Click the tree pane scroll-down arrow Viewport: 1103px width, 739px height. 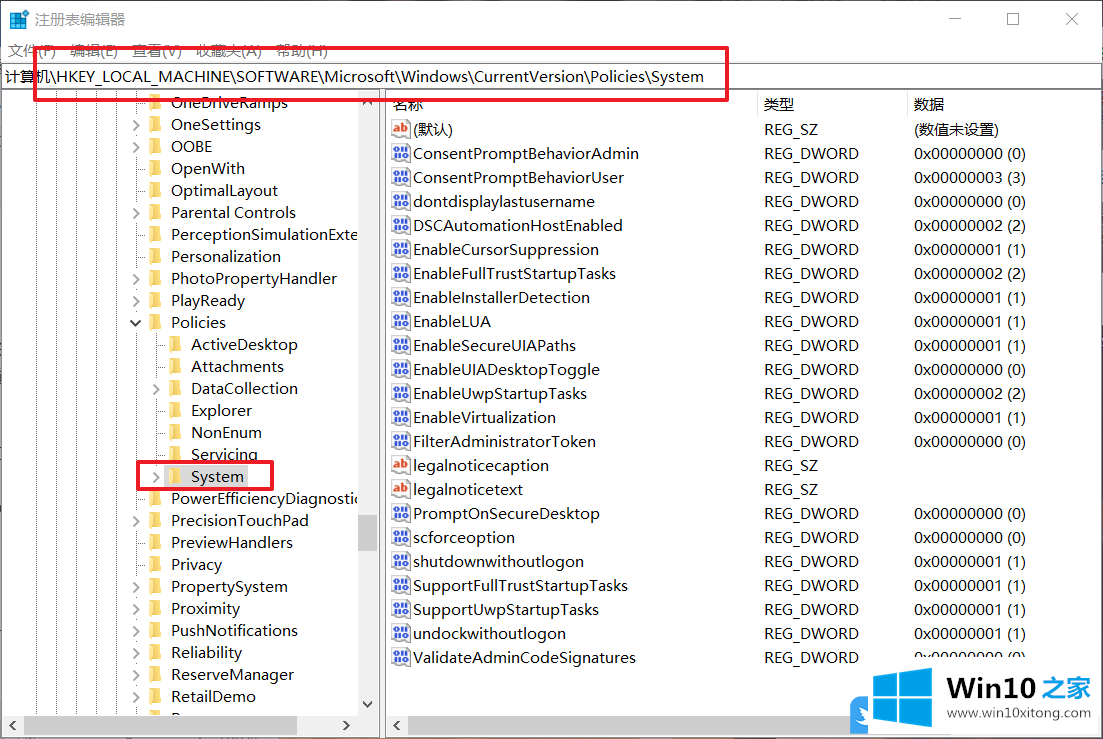coord(367,704)
